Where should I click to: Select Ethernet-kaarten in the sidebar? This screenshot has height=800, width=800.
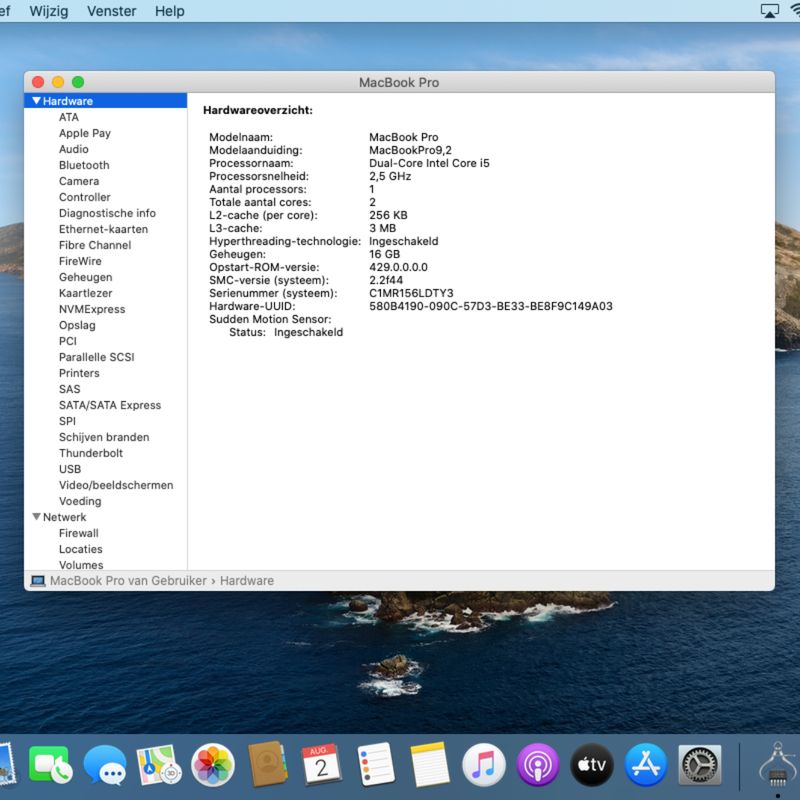(x=104, y=229)
